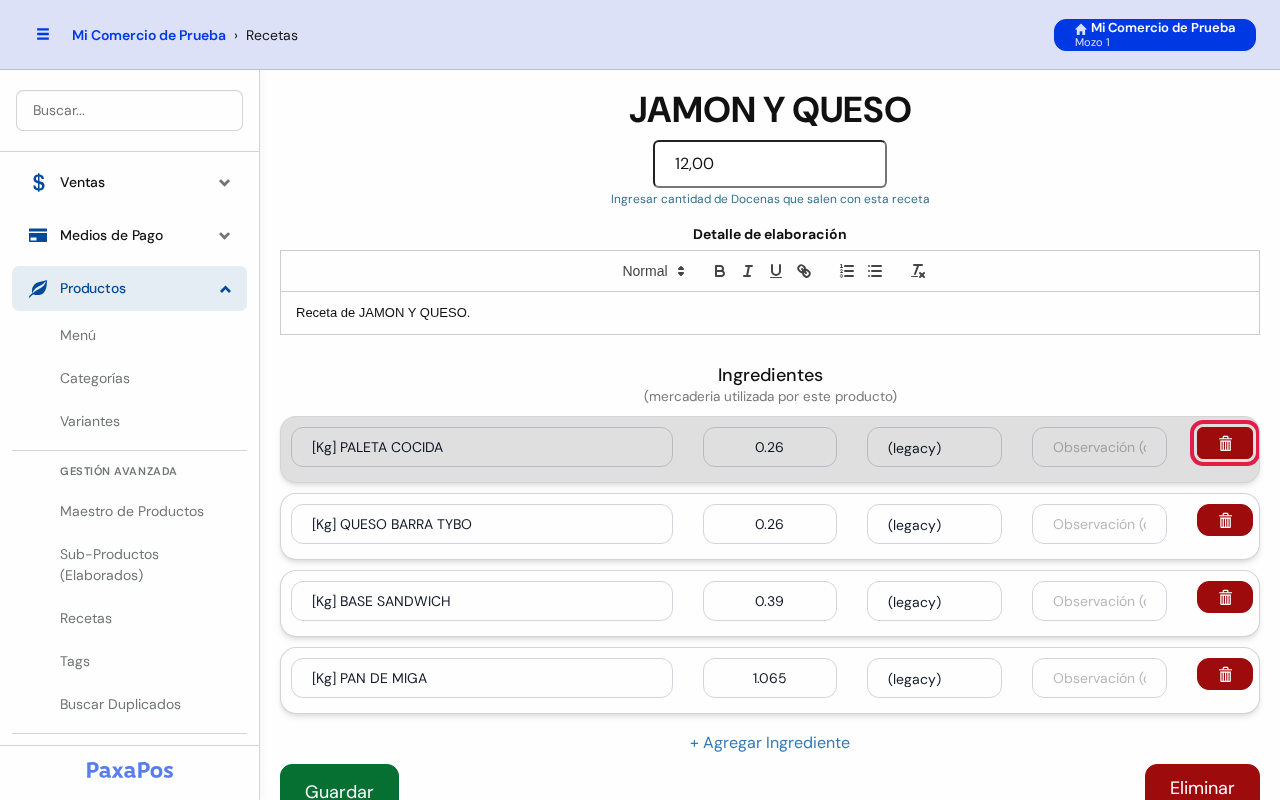Click the BASE SANDWICH observation field

click(1099, 601)
